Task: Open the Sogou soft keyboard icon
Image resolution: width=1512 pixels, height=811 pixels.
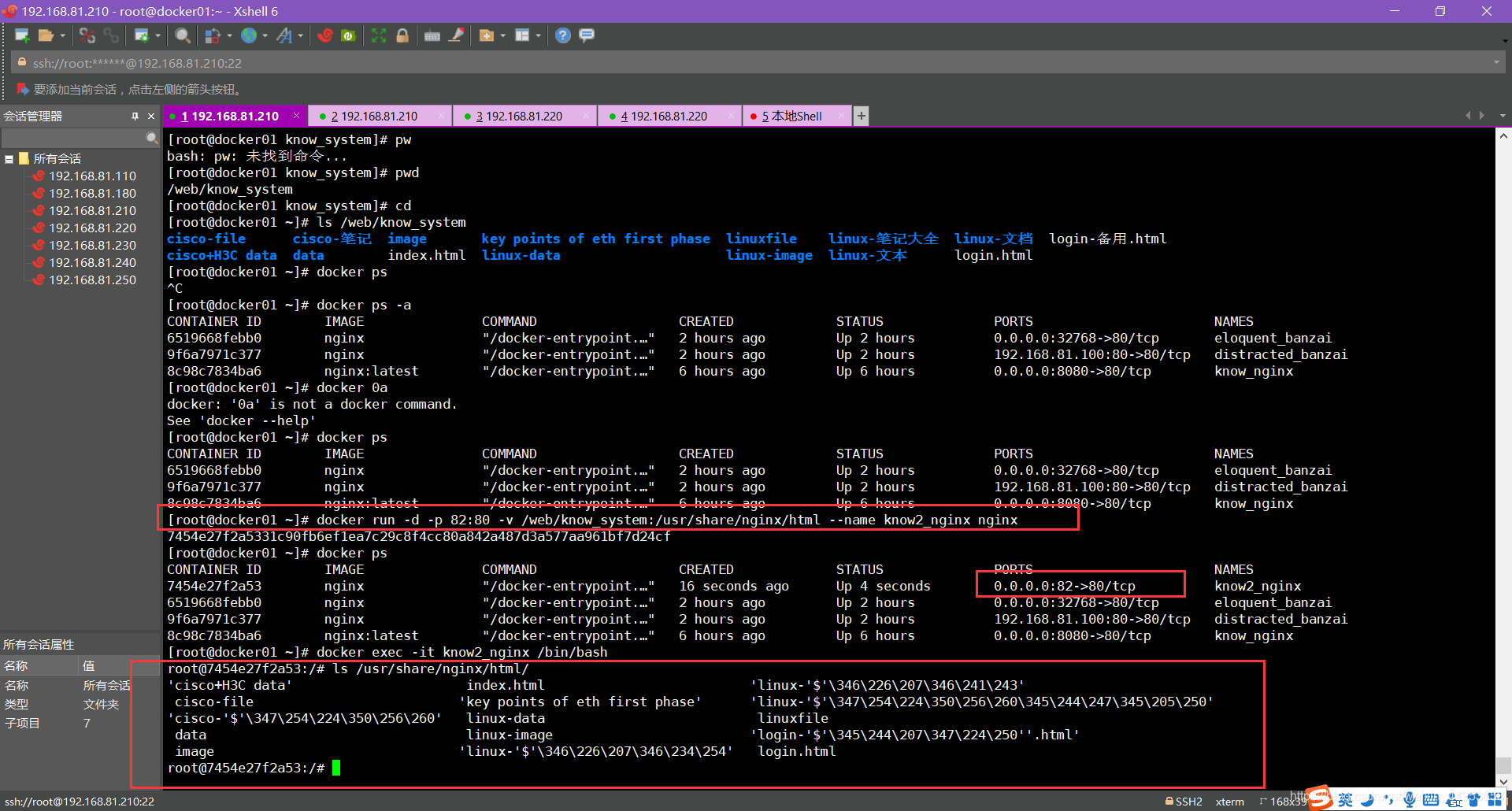Action: point(1431,800)
